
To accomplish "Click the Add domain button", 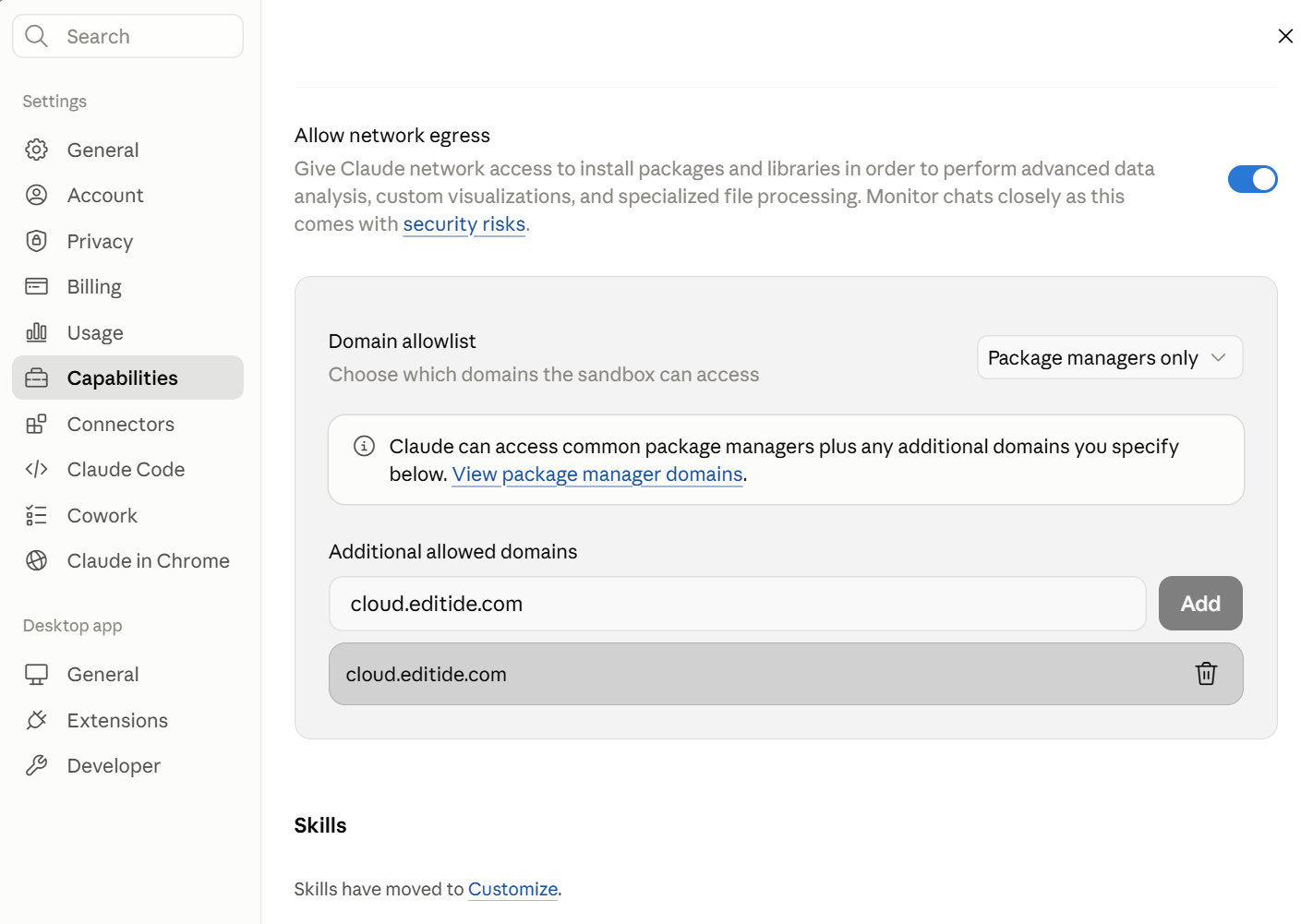I will (x=1200, y=604).
